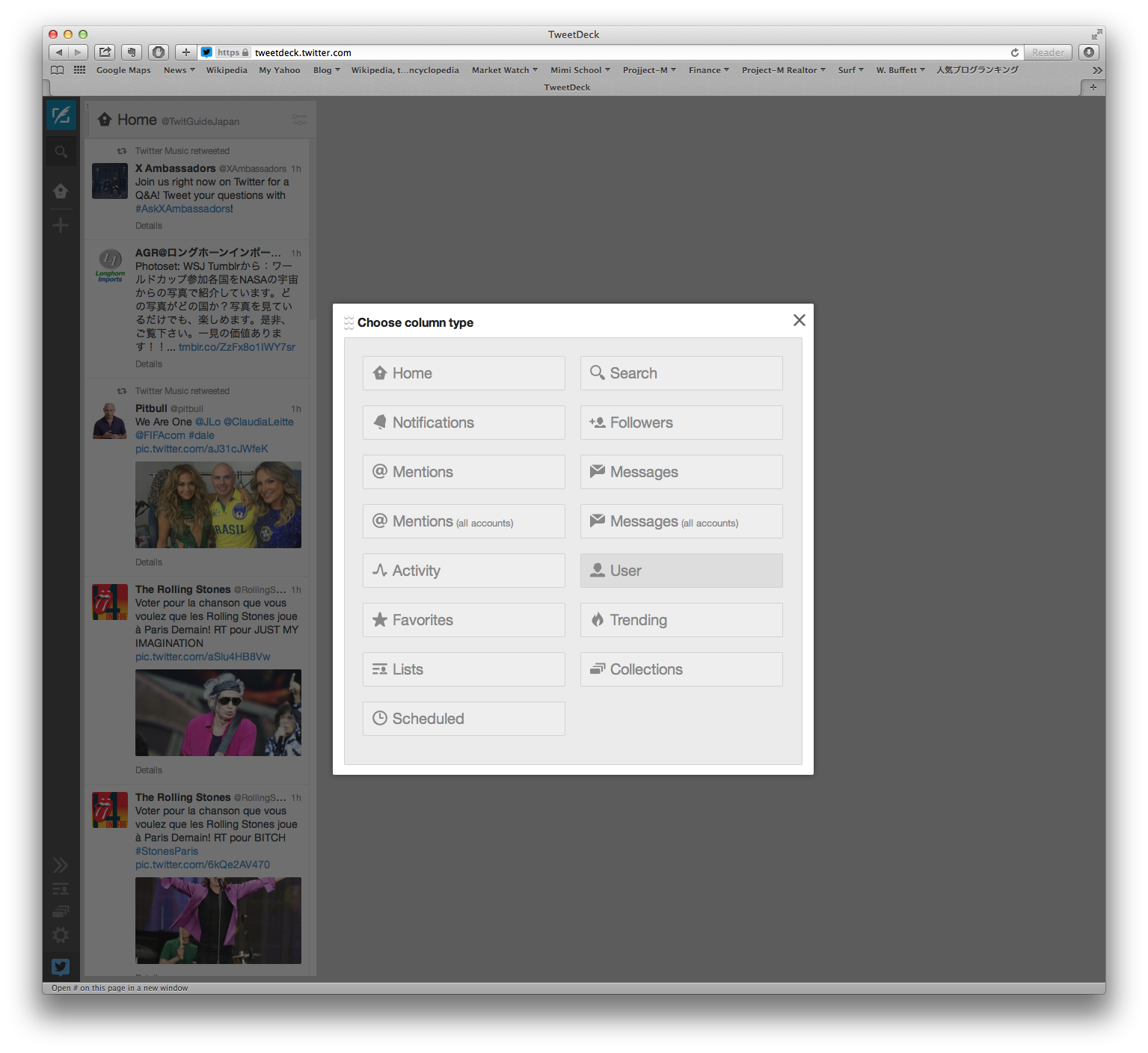Add a User column
This screenshot has width=1148, height=1053.
681,571
